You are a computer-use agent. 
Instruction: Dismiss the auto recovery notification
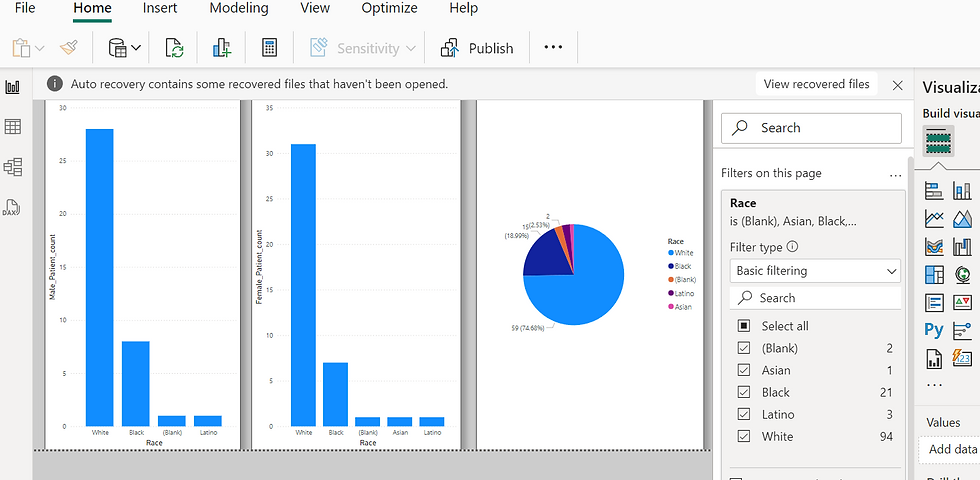(x=898, y=86)
